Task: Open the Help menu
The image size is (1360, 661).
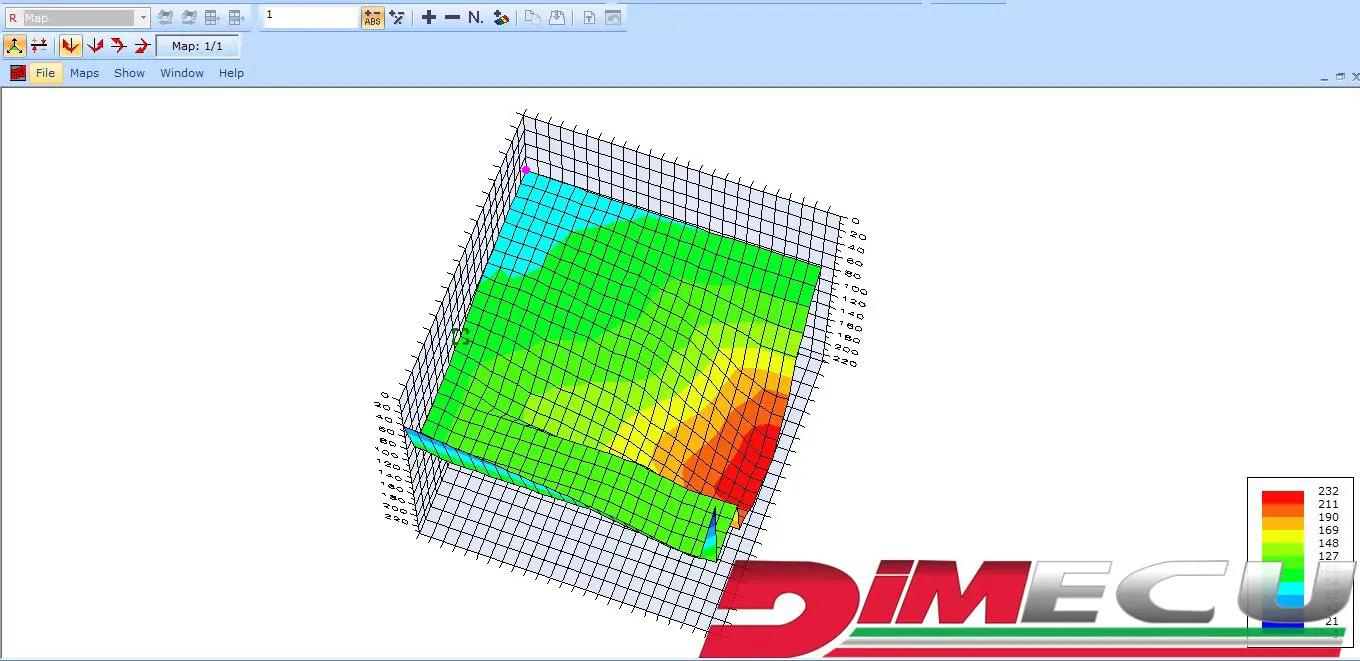Action: click(231, 73)
